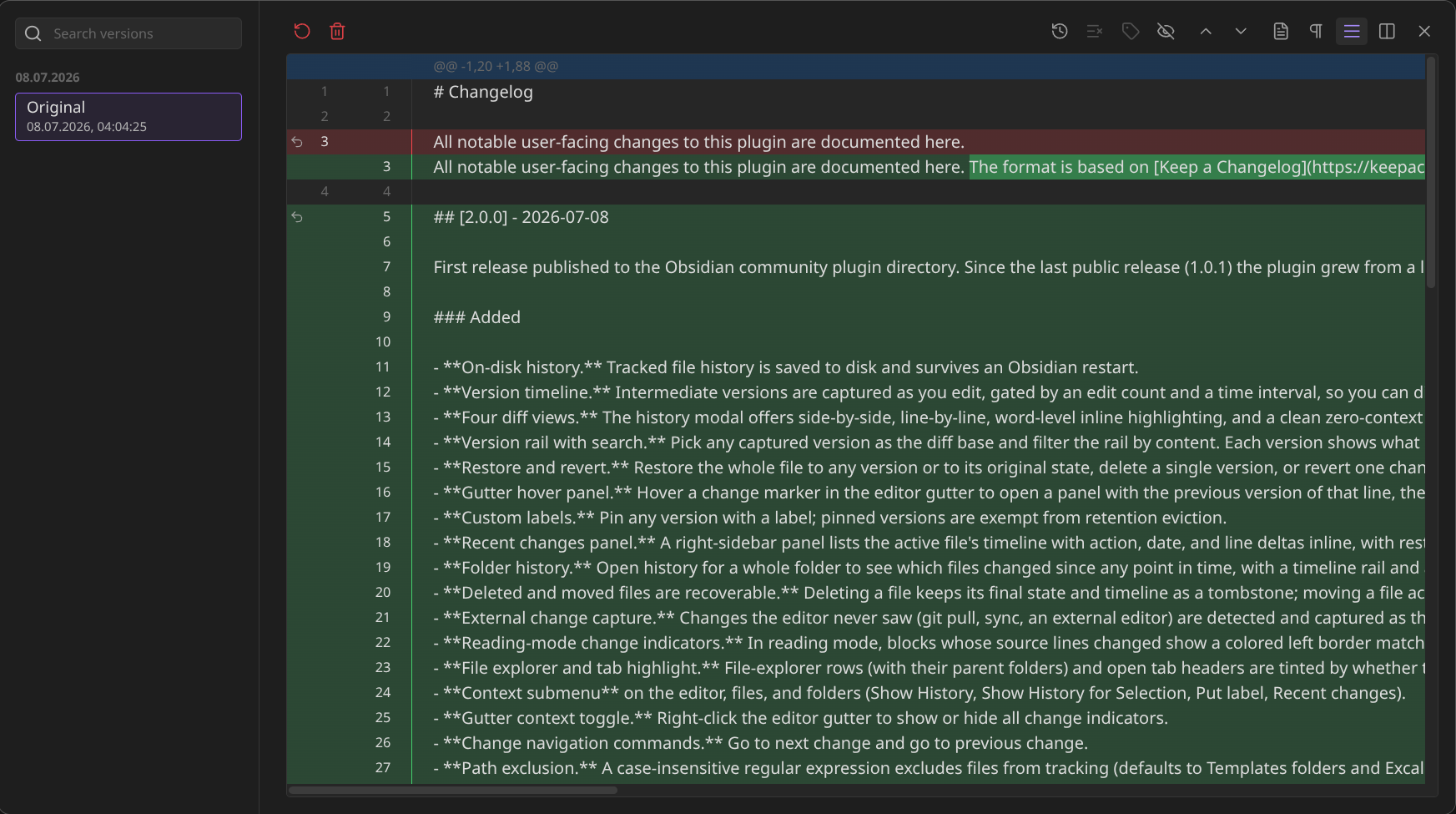Click the Search versions field

128,33
